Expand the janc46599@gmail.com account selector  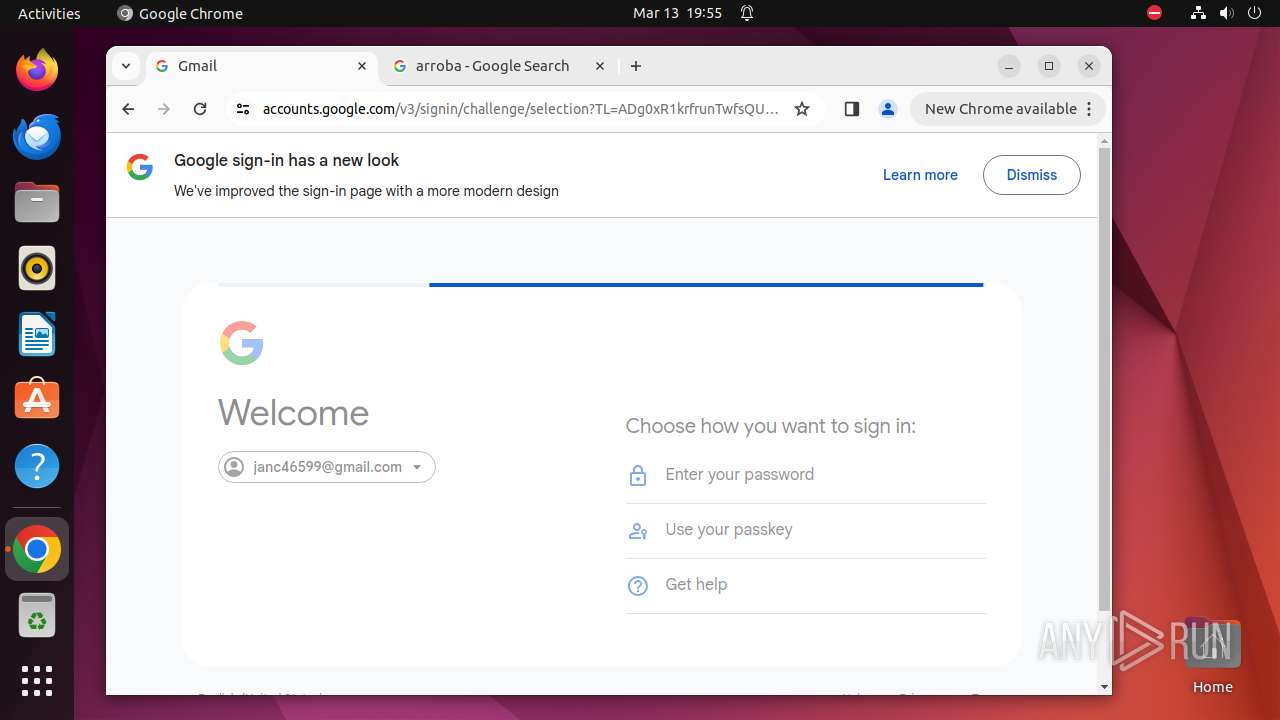[x=327, y=467]
